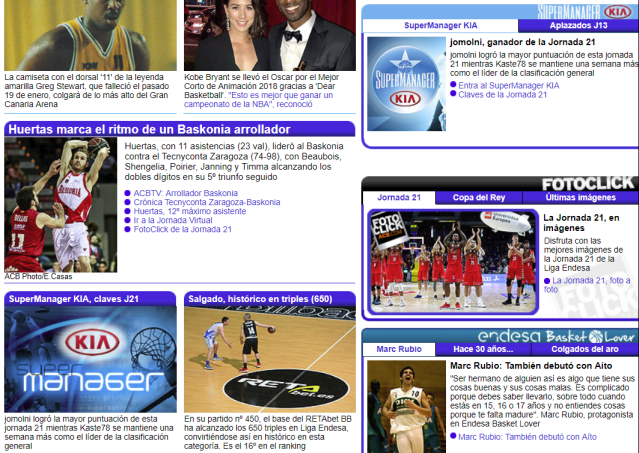Open the Últimas imágenes tab
Screen dimensions: 639x453
[x=580, y=198]
